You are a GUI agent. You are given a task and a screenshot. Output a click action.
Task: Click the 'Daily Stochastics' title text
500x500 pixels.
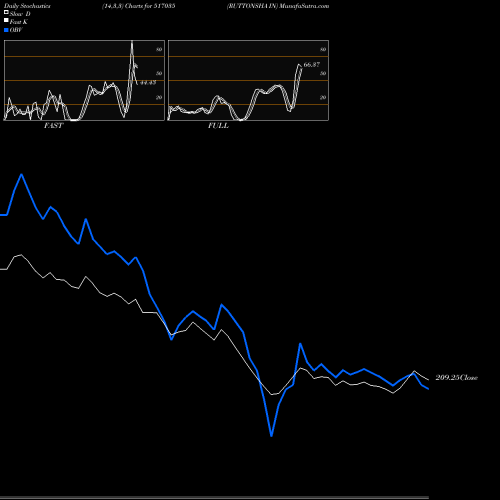(x=27, y=6)
